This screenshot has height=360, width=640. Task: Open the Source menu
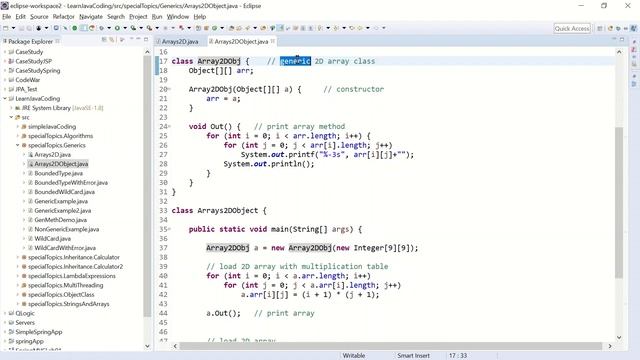(x=39, y=17)
